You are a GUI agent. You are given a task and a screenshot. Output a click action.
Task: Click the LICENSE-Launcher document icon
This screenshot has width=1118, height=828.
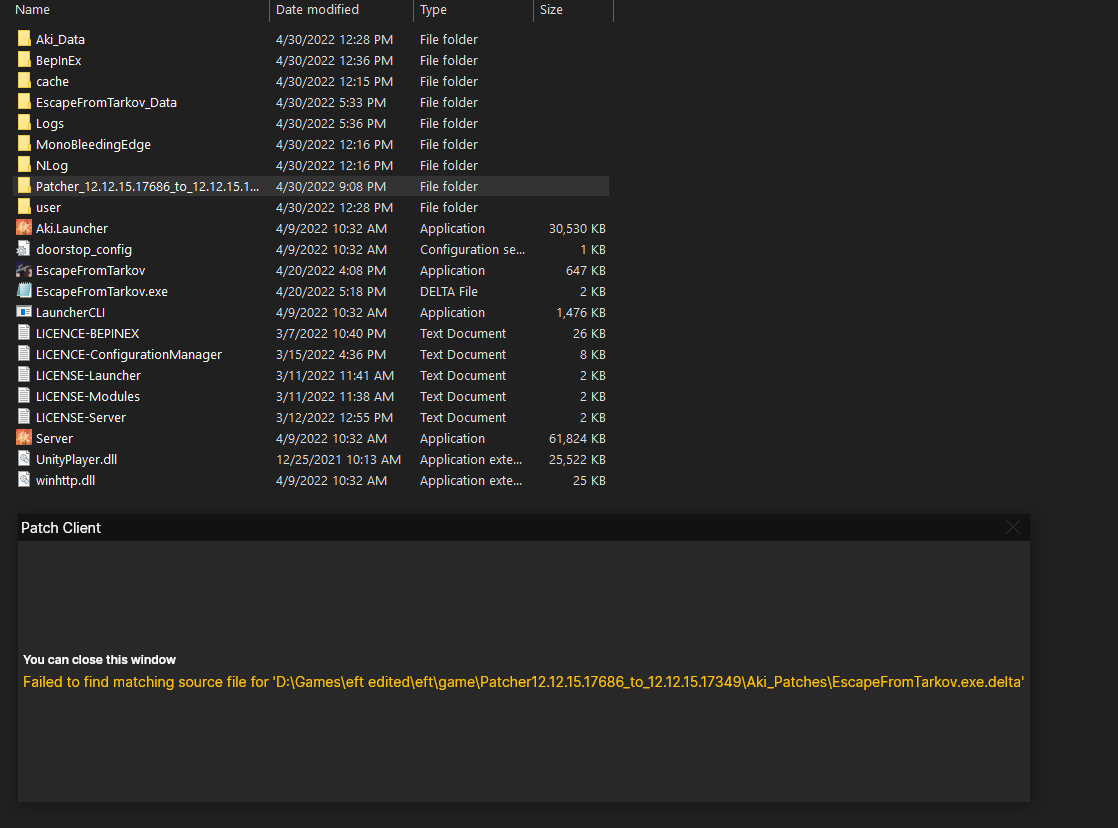pyautogui.click(x=24, y=375)
